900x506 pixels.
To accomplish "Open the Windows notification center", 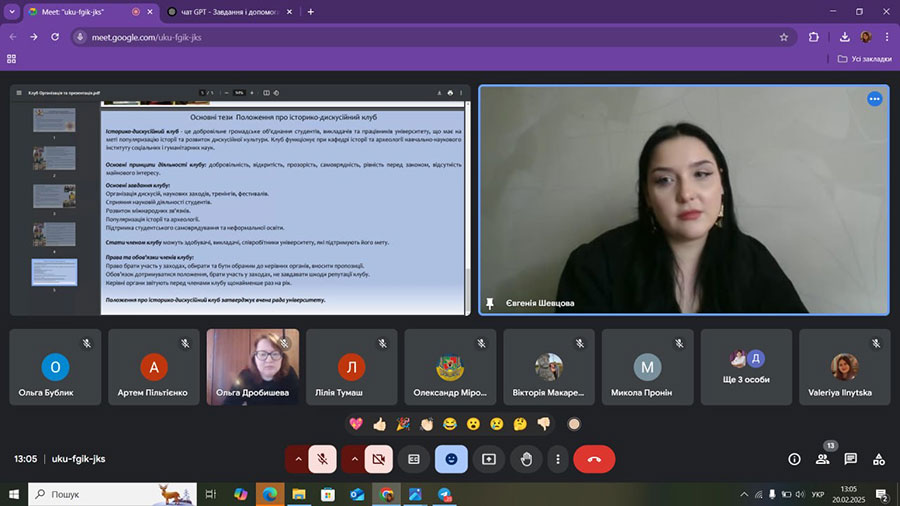I will (x=882, y=494).
